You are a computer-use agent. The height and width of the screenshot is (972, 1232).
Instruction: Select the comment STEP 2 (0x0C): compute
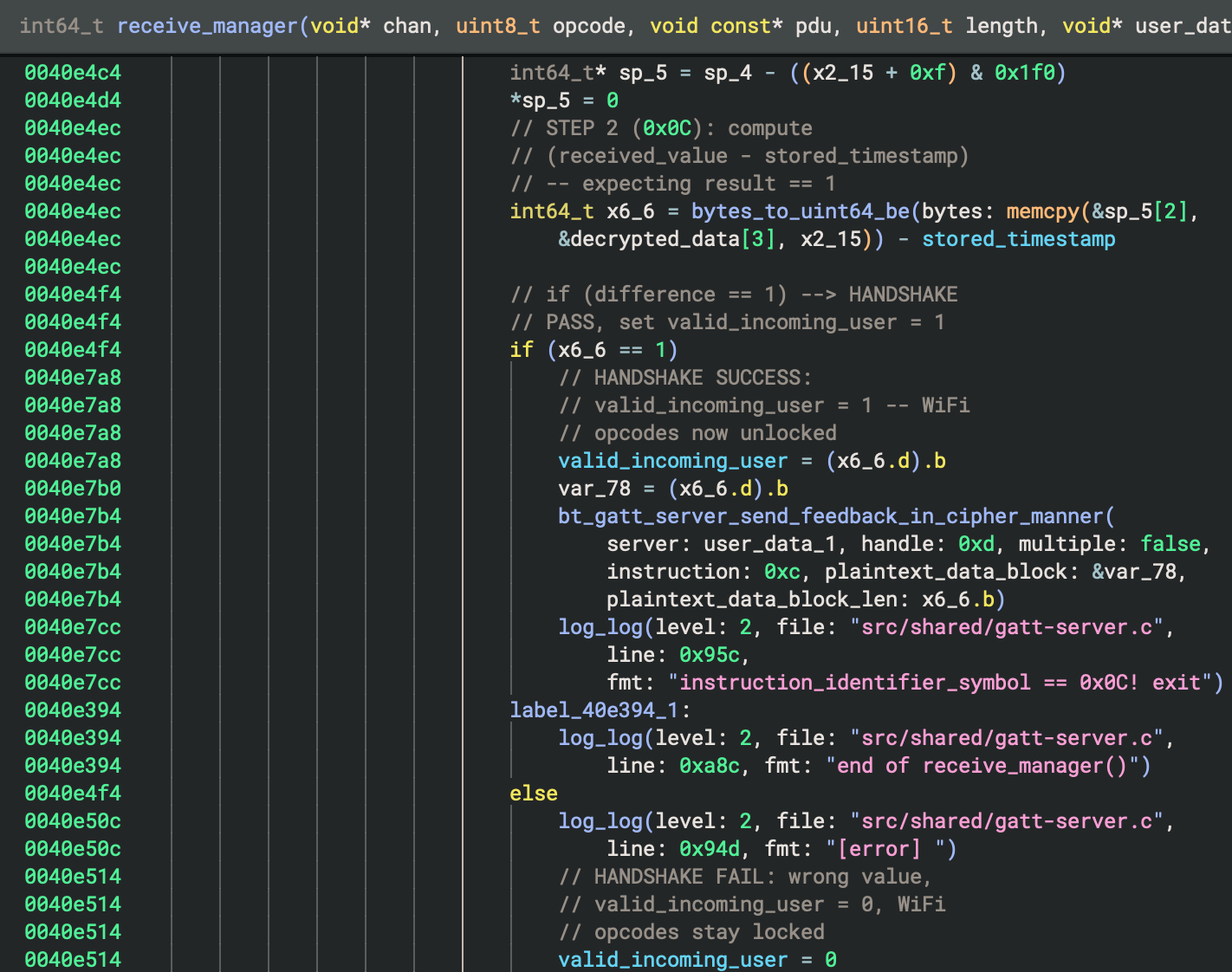click(661, 128)
